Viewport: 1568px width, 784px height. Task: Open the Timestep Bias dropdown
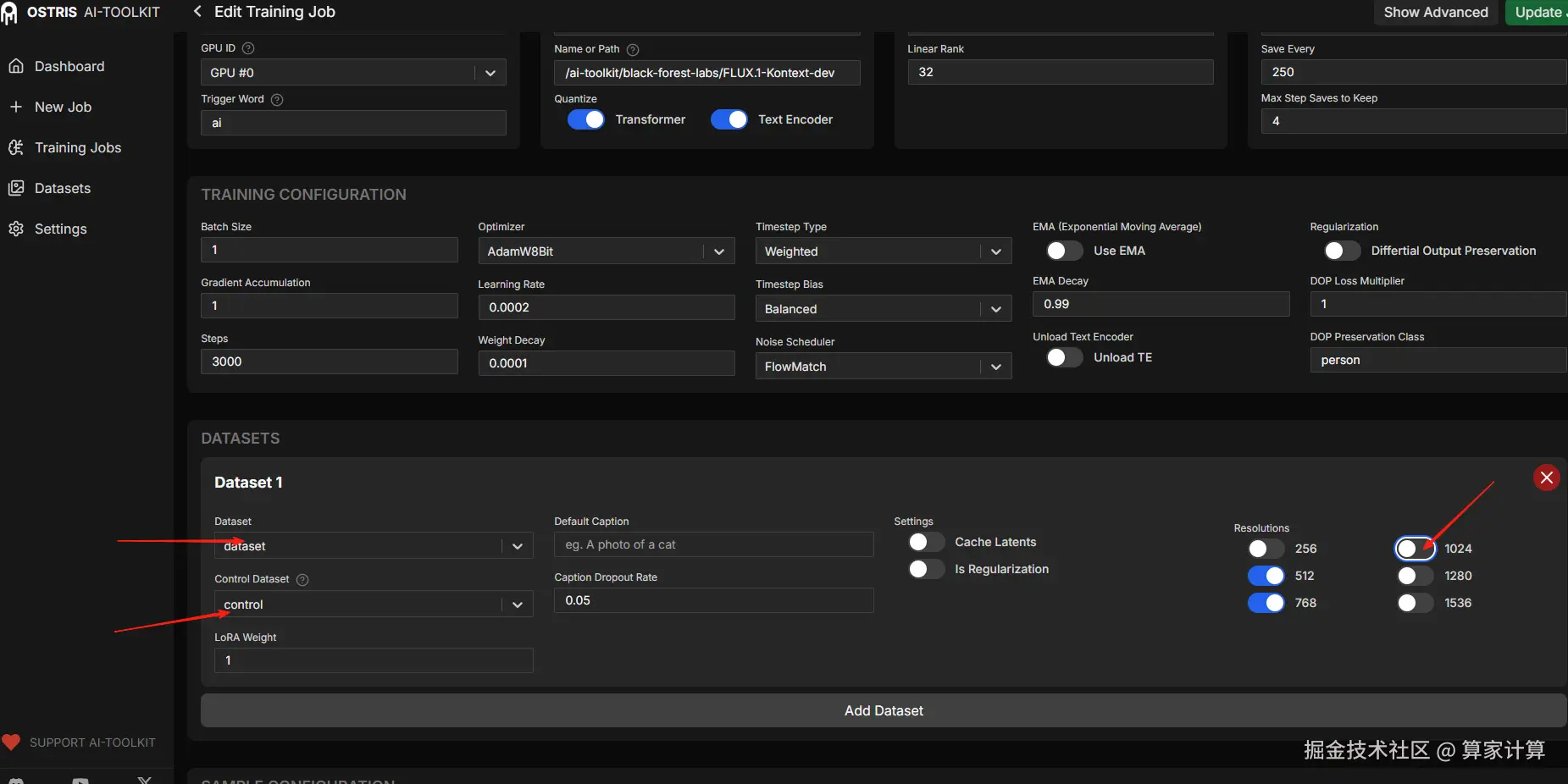pos(884,309)
